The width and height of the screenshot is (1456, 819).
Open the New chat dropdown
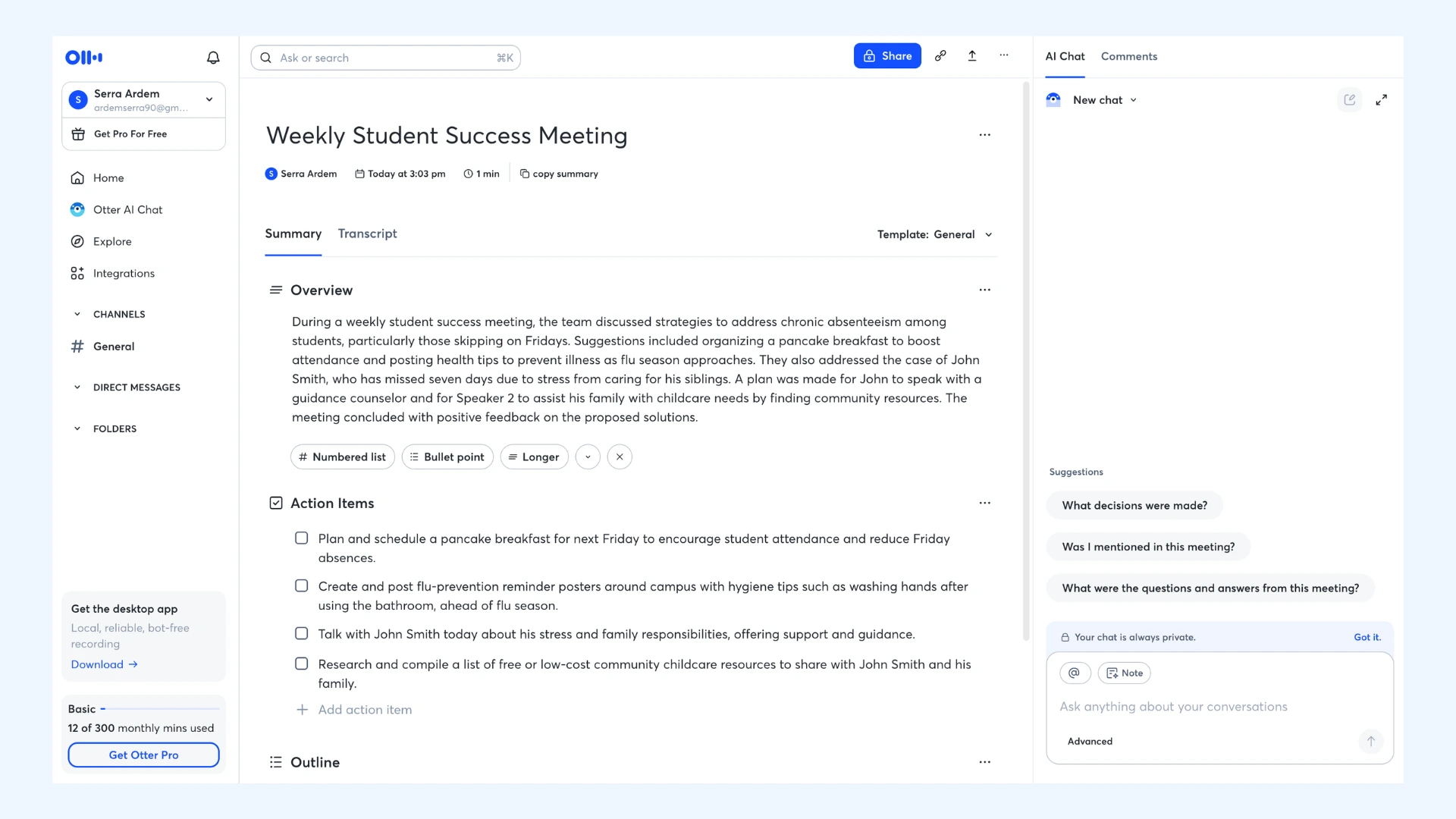[1105, 100]
